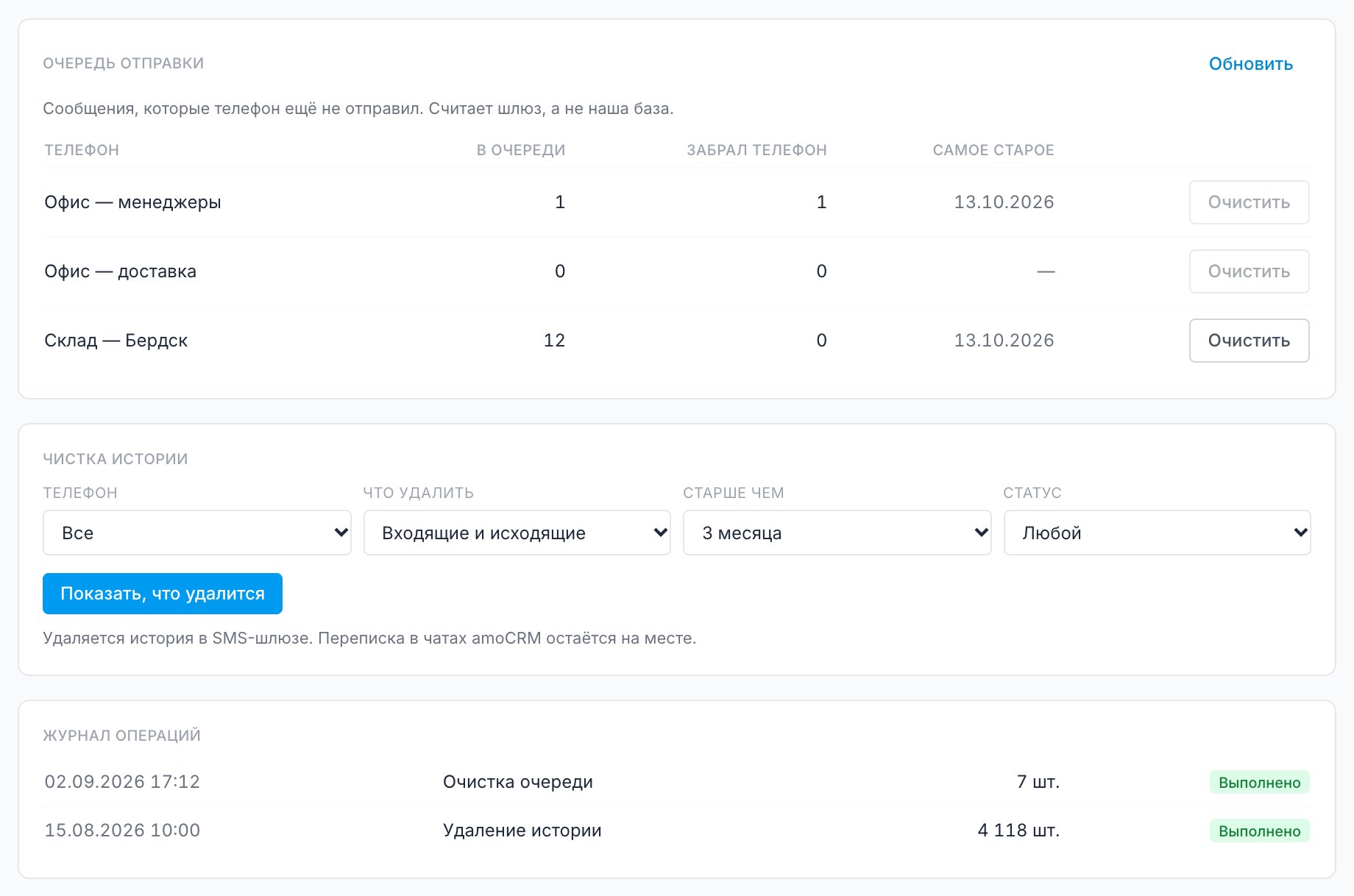The height and width of the screenshot is (896, 1354).
Task: Click the Чистка истории section heading
Action: point(116,459)
